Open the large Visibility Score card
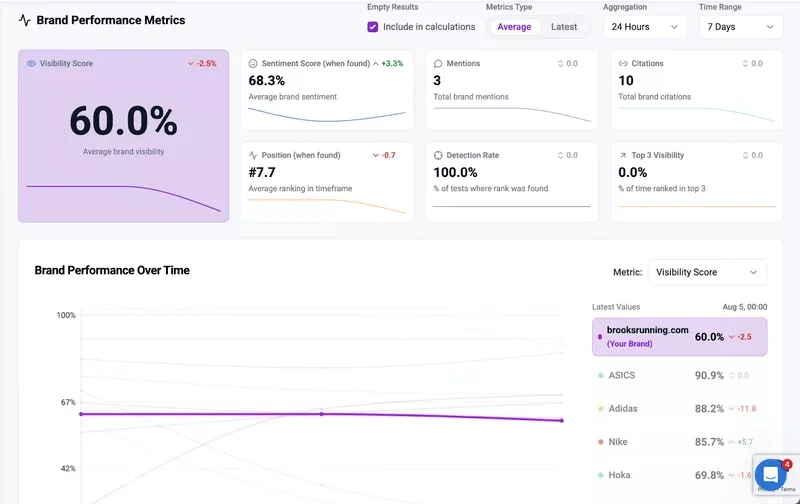 [123, 135]
